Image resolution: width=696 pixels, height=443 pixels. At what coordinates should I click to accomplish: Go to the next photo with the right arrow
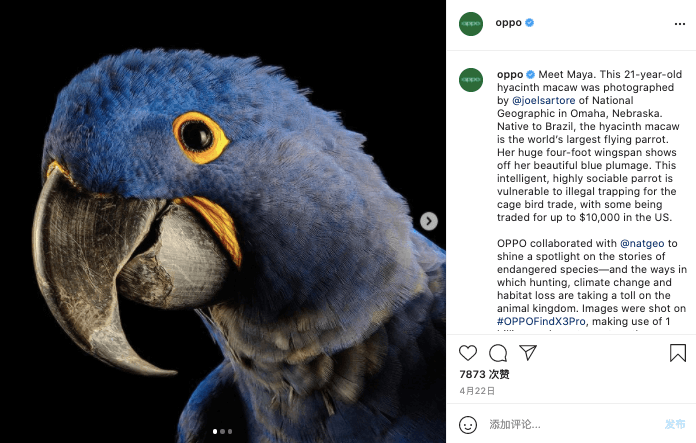click(428, 221)
